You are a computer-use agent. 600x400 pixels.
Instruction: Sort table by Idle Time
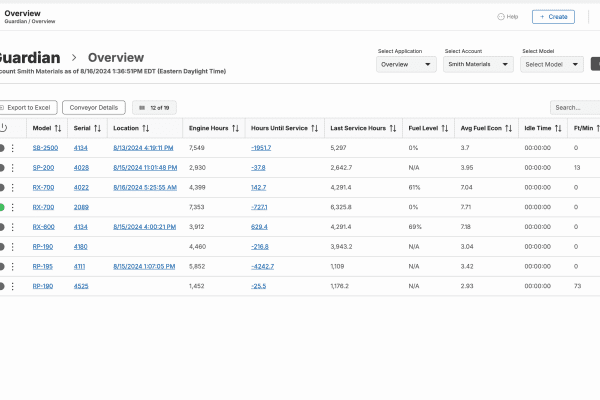tap(558, 128)
